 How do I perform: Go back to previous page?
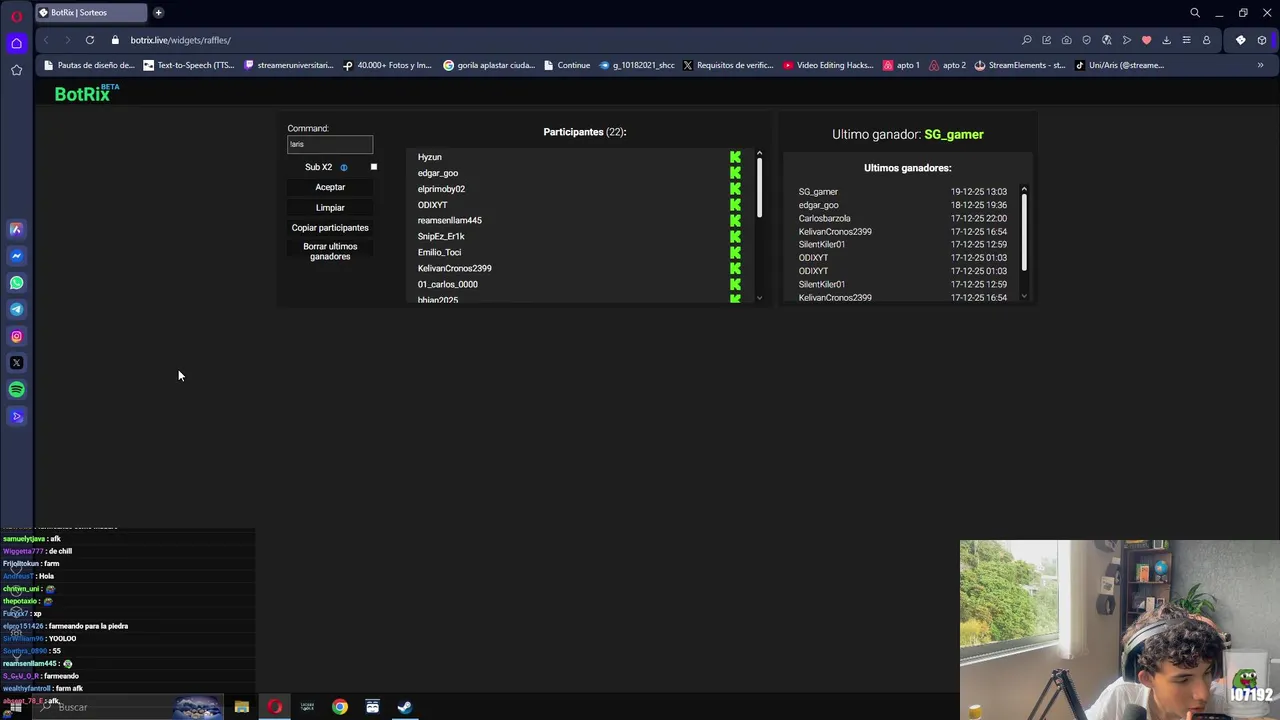[46, 40]
